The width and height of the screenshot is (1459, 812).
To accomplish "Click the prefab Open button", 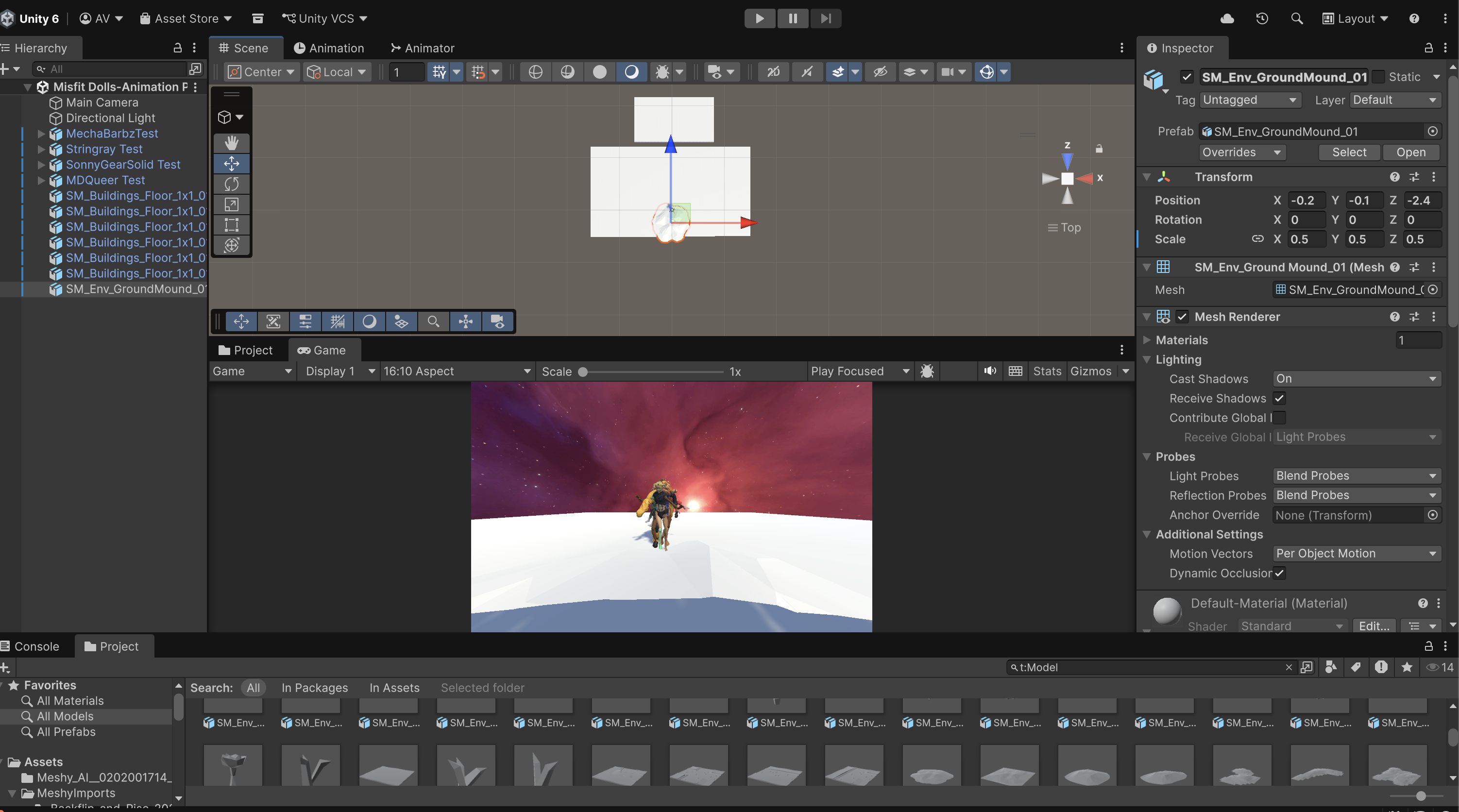I will click(x=1410, y=152).
